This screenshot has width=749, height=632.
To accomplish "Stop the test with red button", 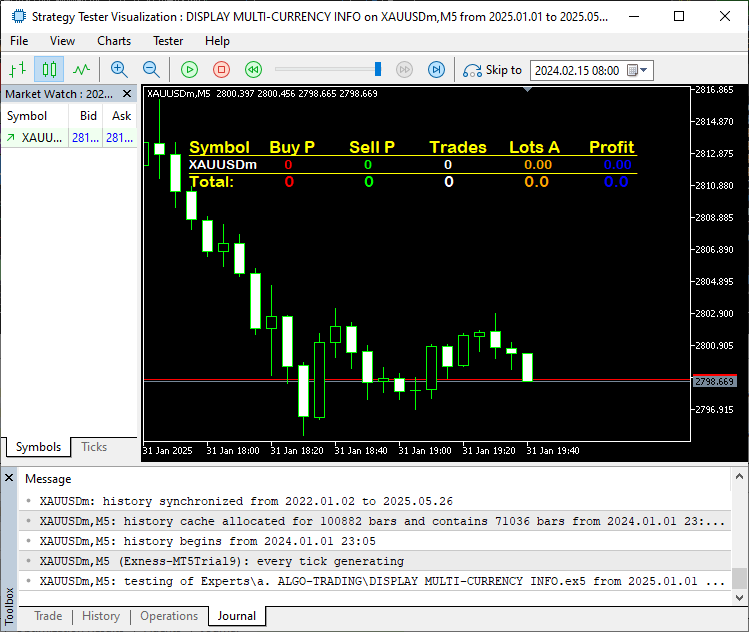I will pos(221,70).
